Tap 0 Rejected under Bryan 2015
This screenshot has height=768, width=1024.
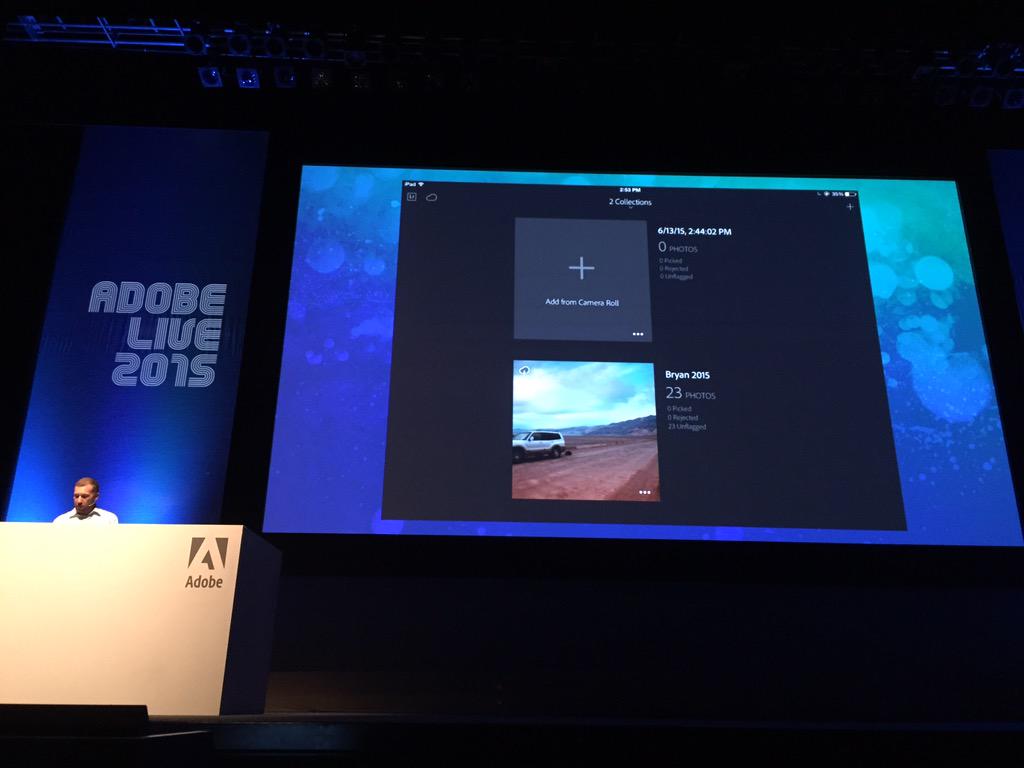pos(682,417)
